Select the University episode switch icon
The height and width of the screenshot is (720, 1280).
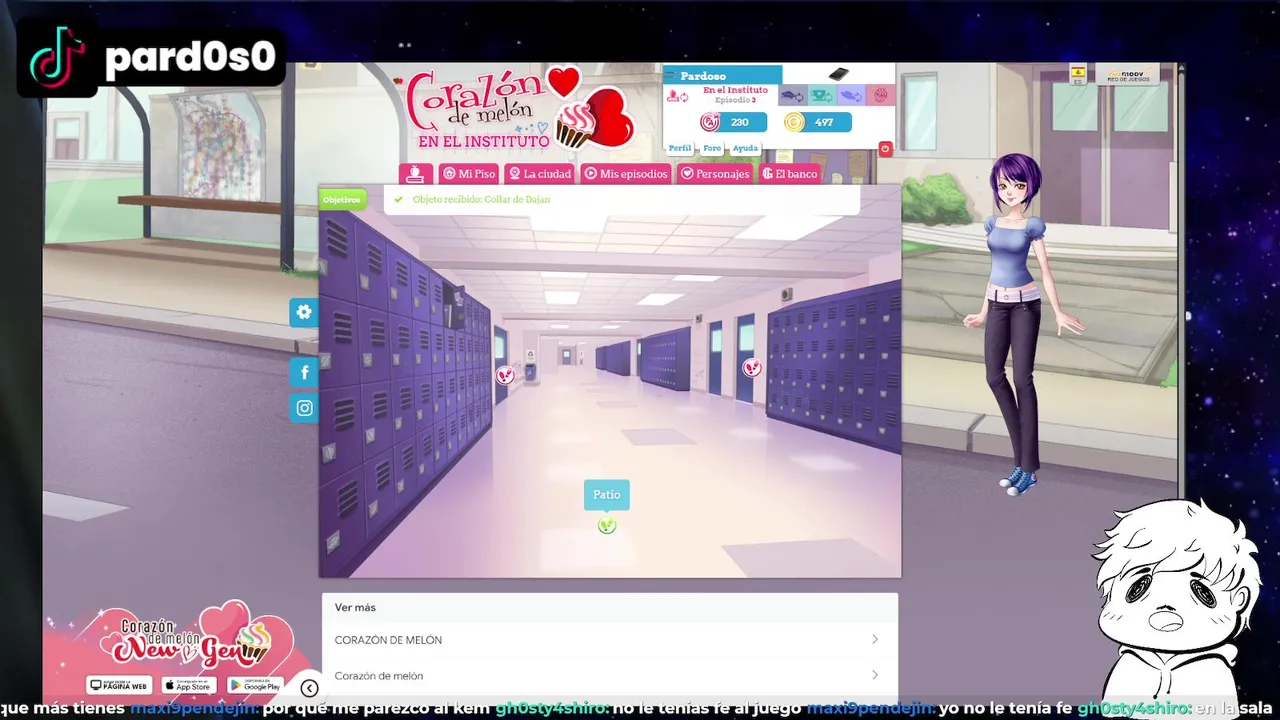(x=792, y=96)
